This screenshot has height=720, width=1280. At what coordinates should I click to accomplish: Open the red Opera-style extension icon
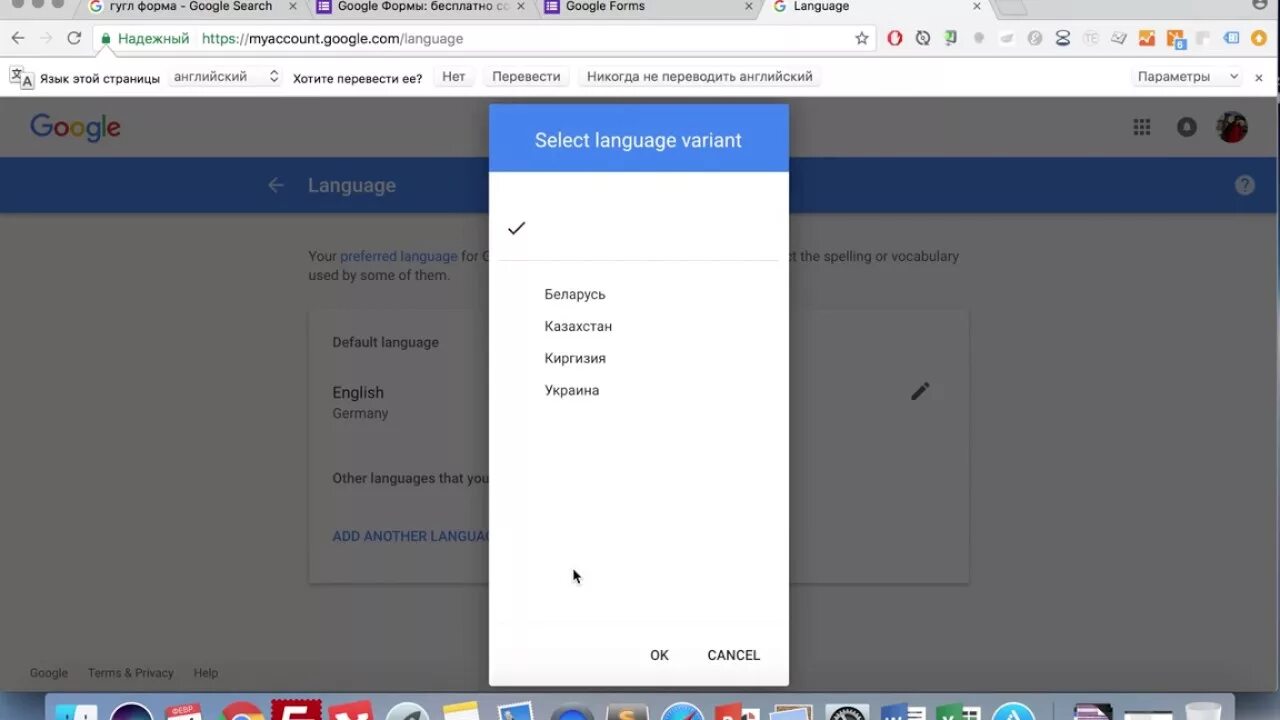click(x=895, y=38)
